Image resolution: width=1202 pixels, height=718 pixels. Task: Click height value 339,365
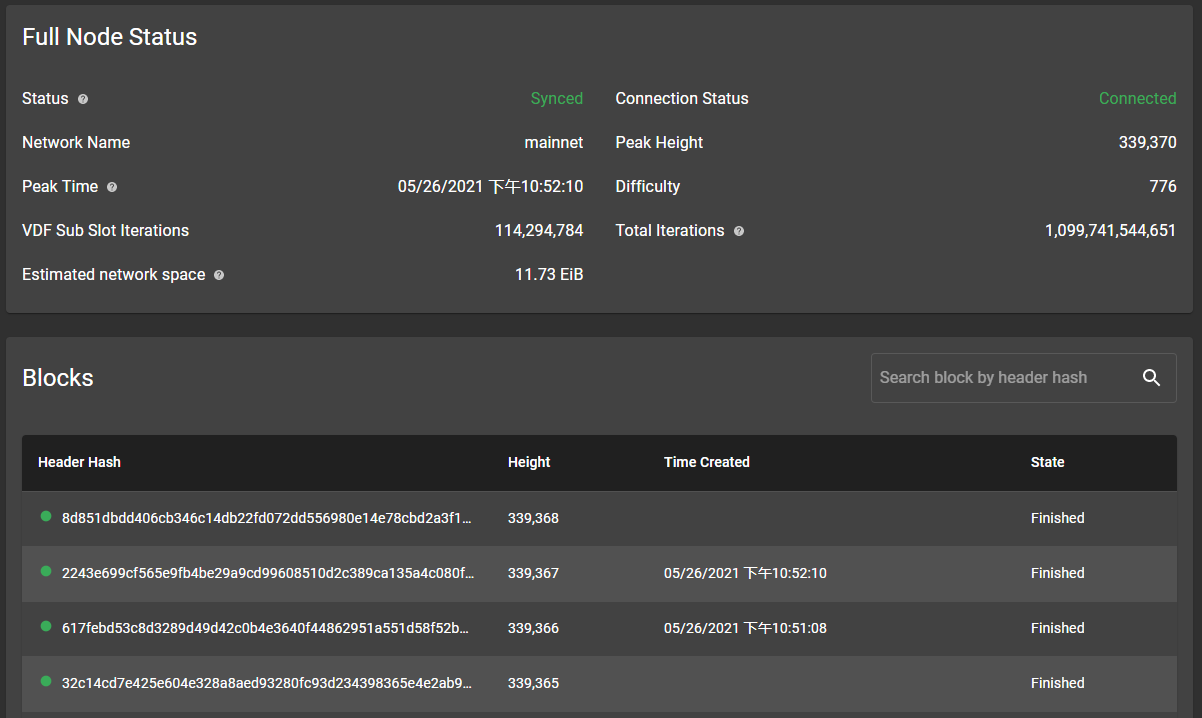(x=533, y=683)
